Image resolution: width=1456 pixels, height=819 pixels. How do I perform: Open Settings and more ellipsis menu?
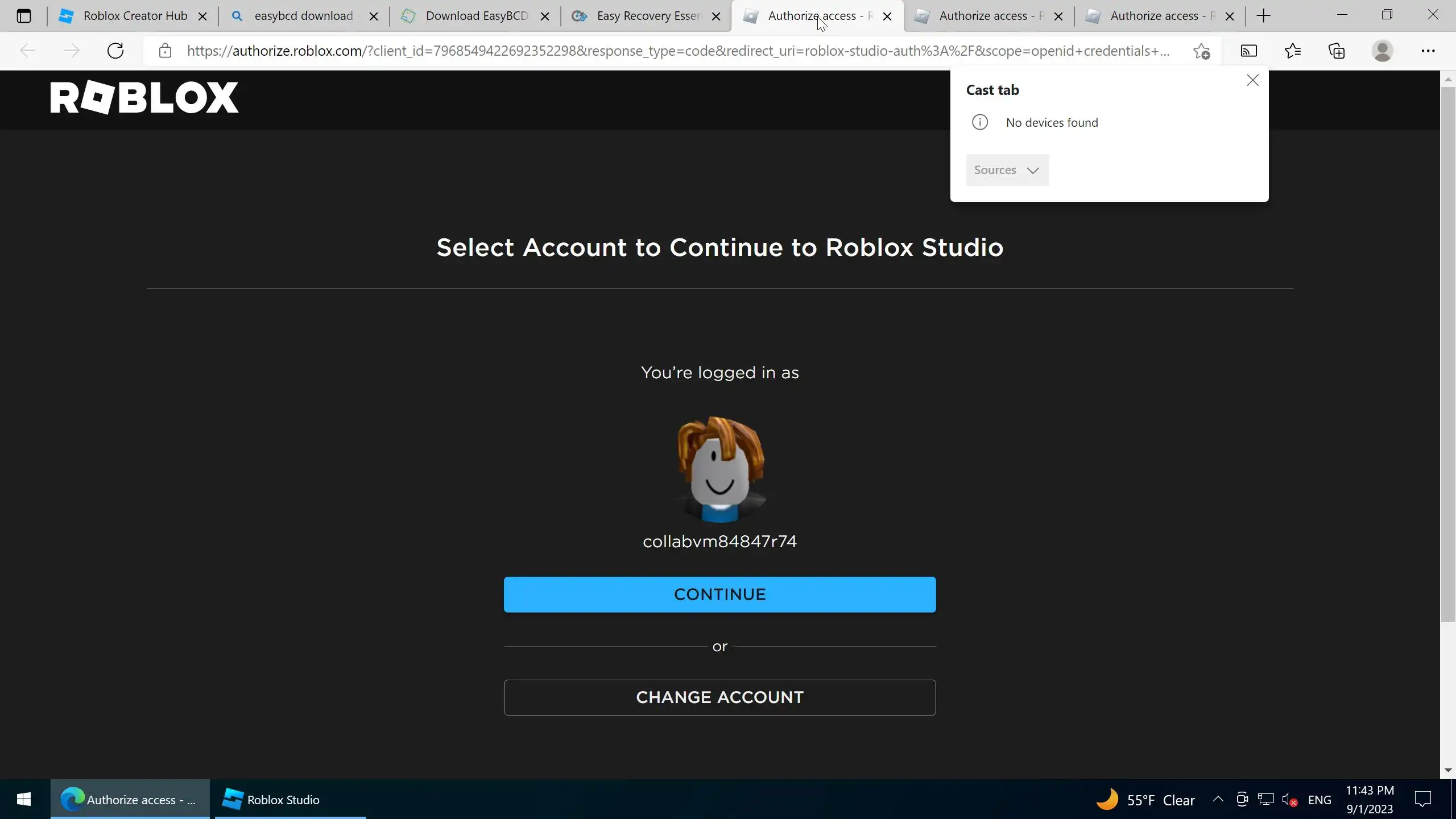1428,51
